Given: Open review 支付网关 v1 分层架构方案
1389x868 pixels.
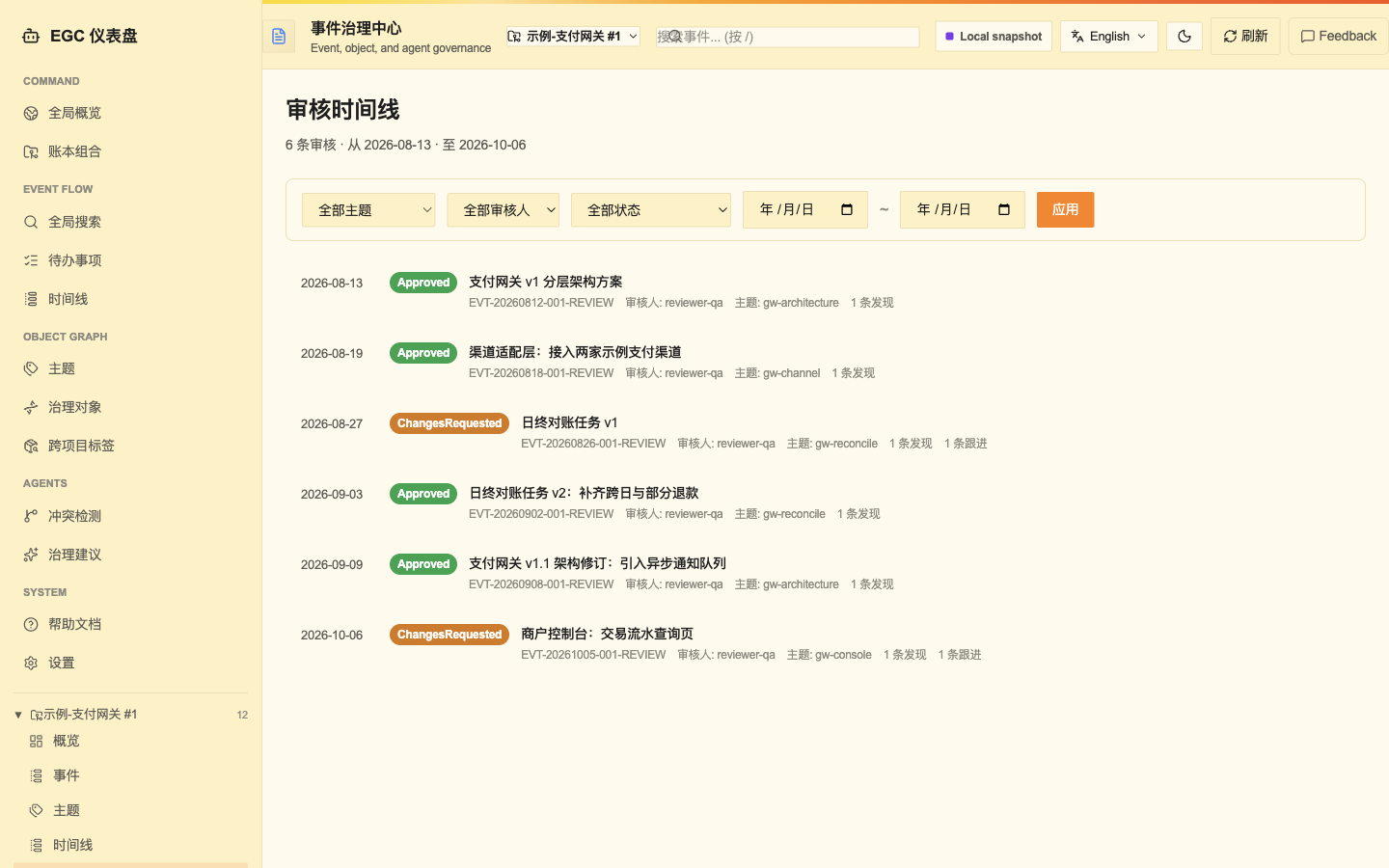Looking at the screenshot, I should tap(546, 282).
